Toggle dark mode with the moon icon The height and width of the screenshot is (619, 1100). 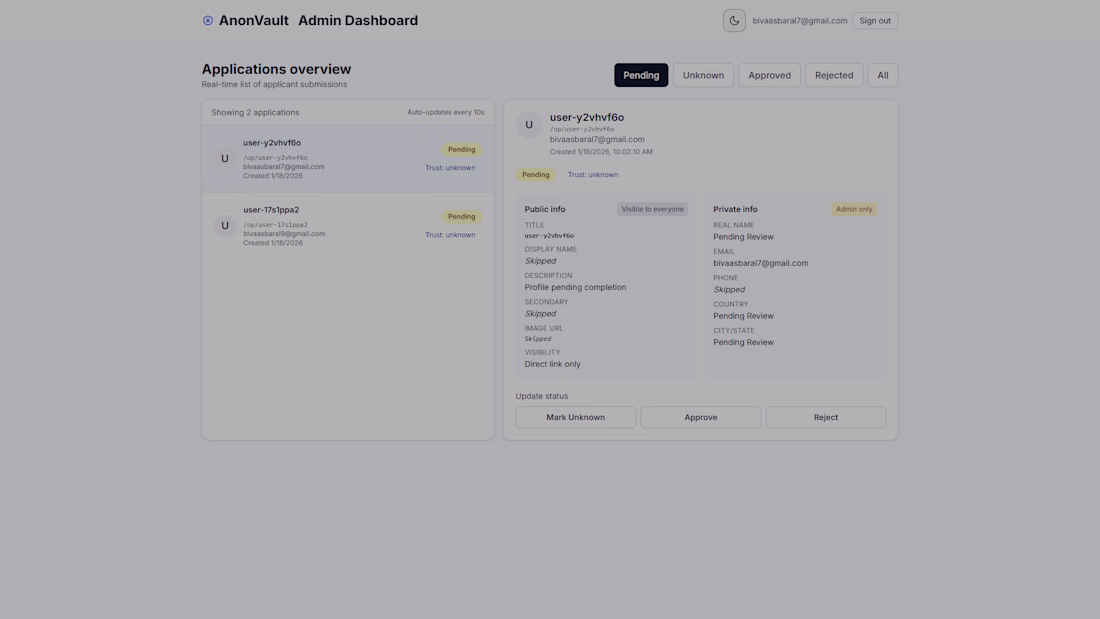click(x=734, y=20)
